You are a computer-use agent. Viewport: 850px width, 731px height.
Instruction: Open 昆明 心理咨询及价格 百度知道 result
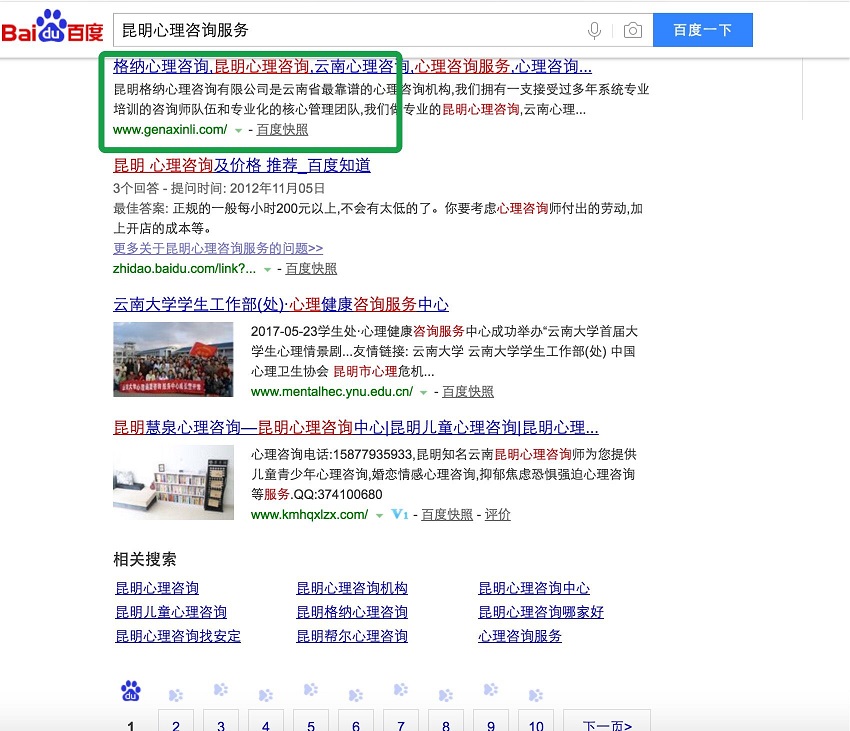[x=242, y=165]
